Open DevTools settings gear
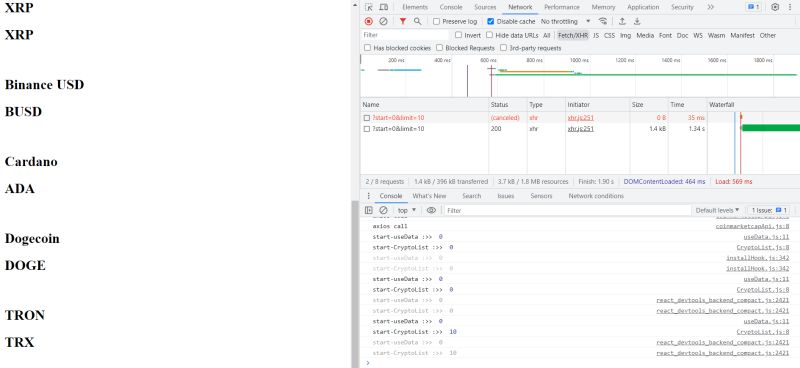Image resolution: width=800 pixels, height=368 pixels. (775, 7)
